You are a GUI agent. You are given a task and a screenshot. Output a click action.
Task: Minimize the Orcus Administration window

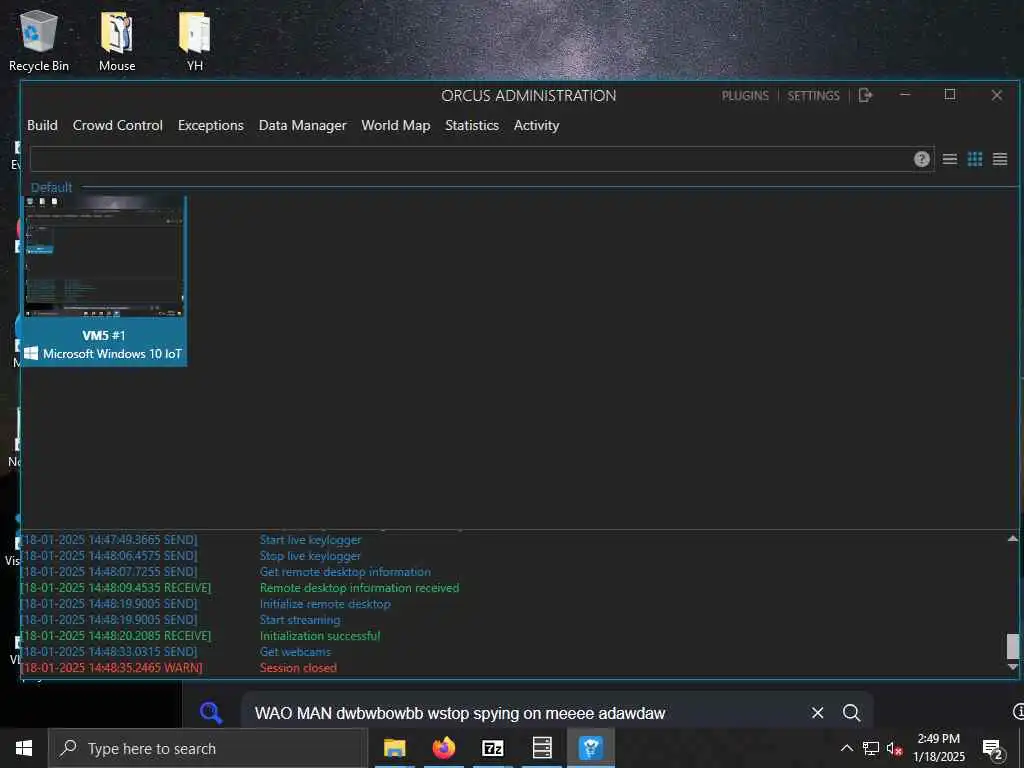[904, 95]
